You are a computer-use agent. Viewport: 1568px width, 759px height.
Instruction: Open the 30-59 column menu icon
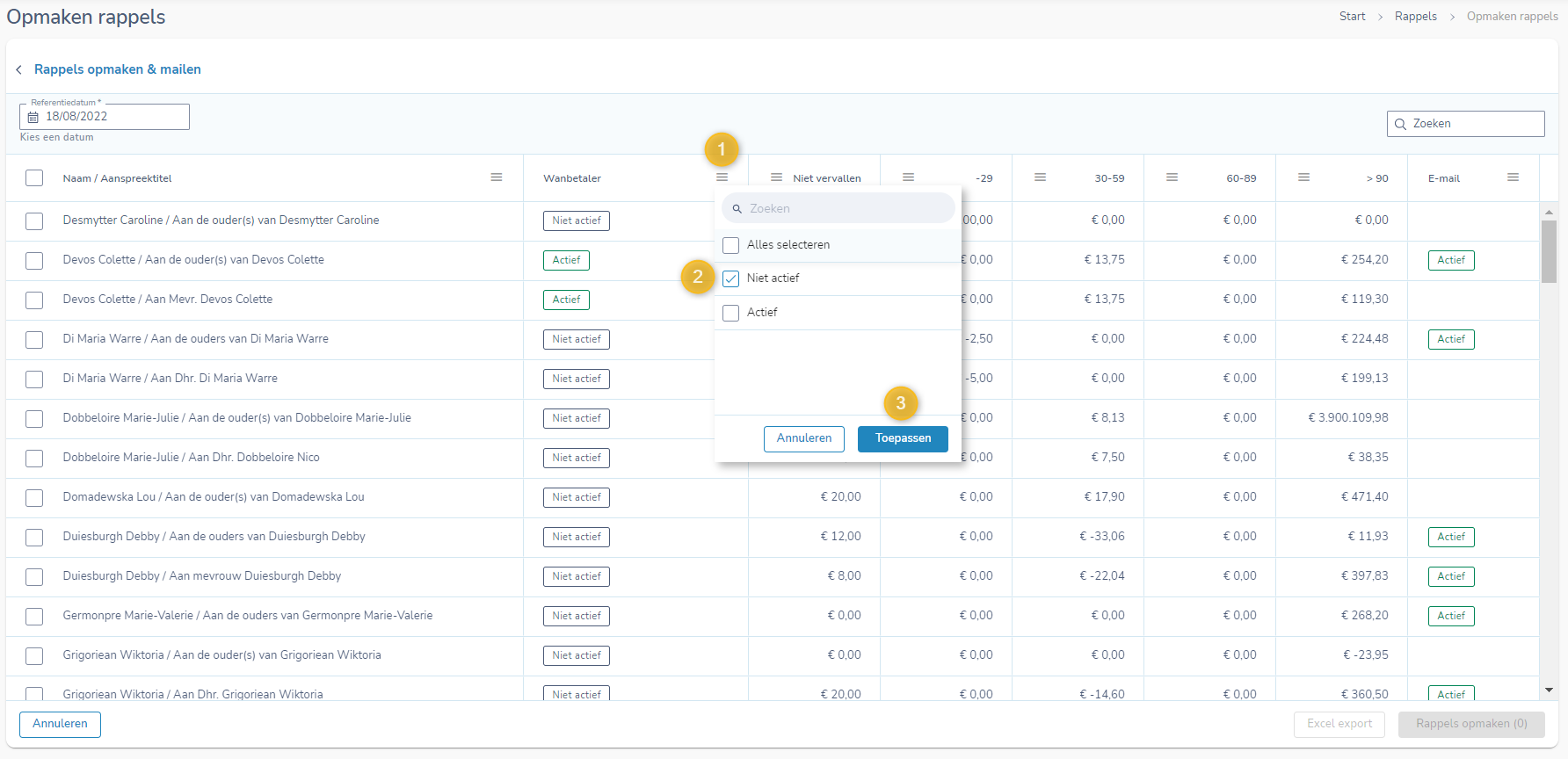coord(1040,177)
